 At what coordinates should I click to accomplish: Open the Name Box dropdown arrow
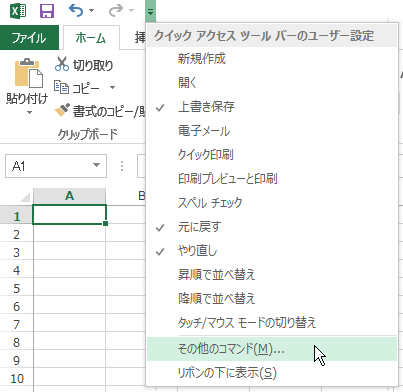pos(97,165)
